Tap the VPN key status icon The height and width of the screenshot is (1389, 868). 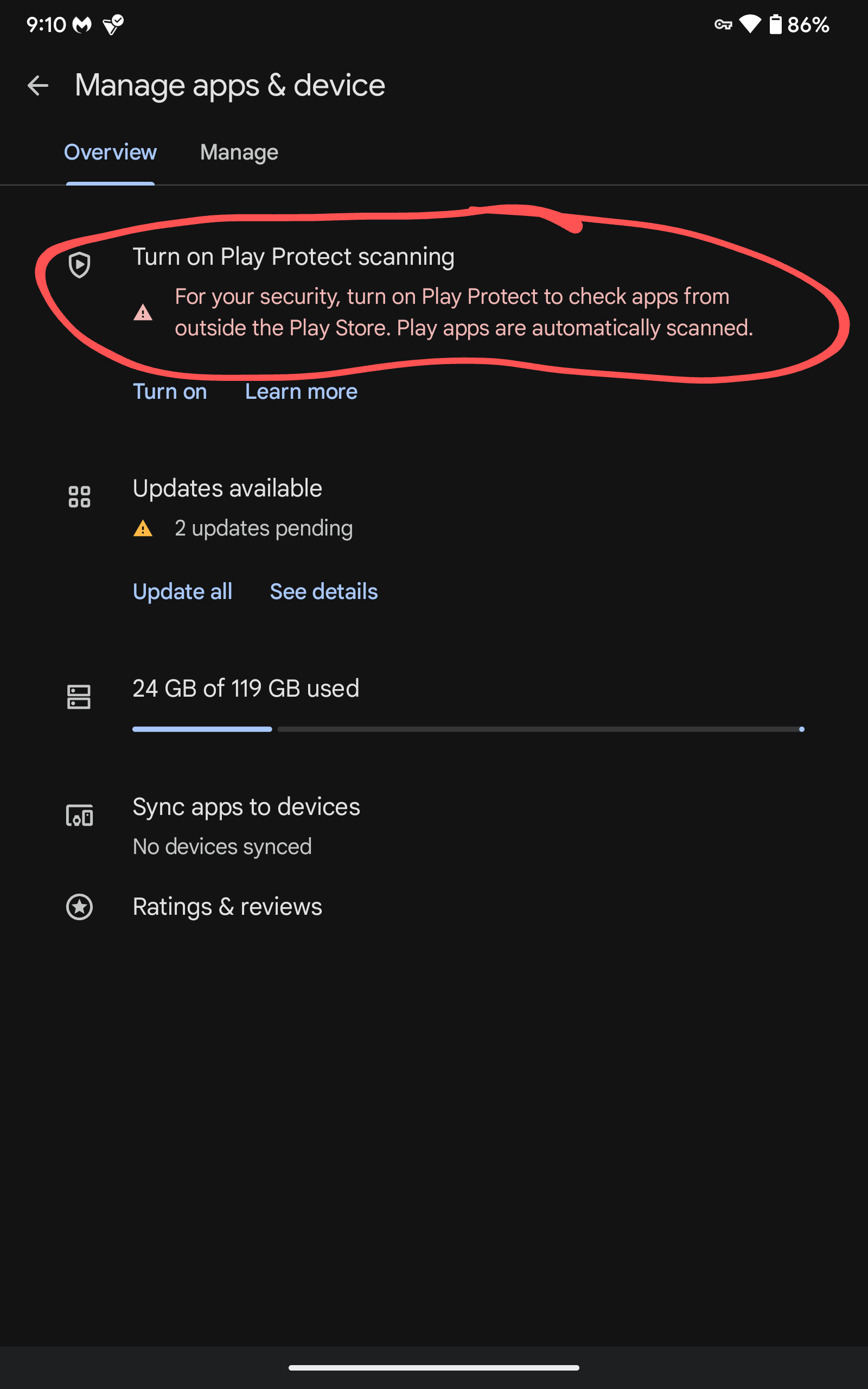(723, 24)
